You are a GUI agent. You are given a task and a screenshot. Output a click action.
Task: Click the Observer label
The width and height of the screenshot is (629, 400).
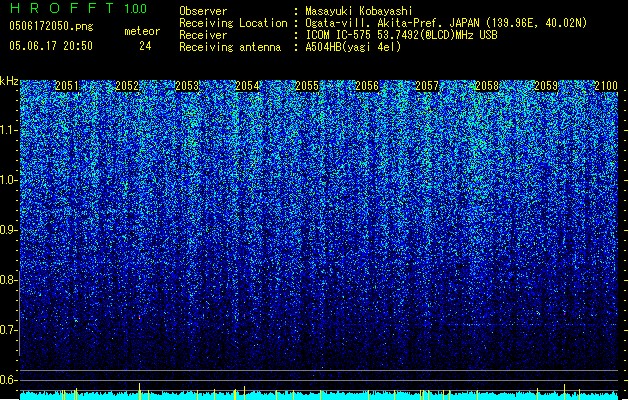[x=203, y=11]
